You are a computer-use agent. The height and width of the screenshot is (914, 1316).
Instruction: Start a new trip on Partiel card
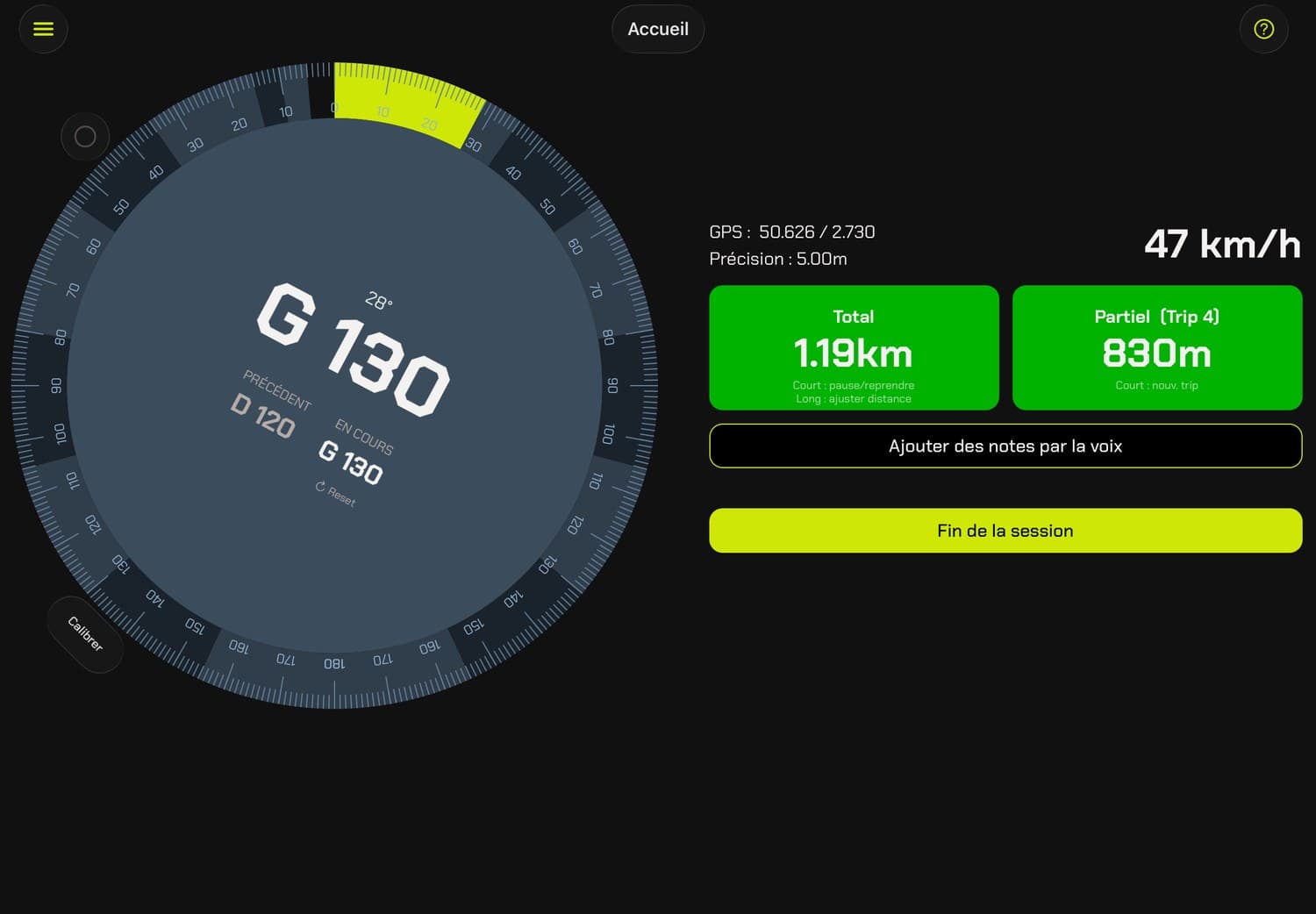1157,347
